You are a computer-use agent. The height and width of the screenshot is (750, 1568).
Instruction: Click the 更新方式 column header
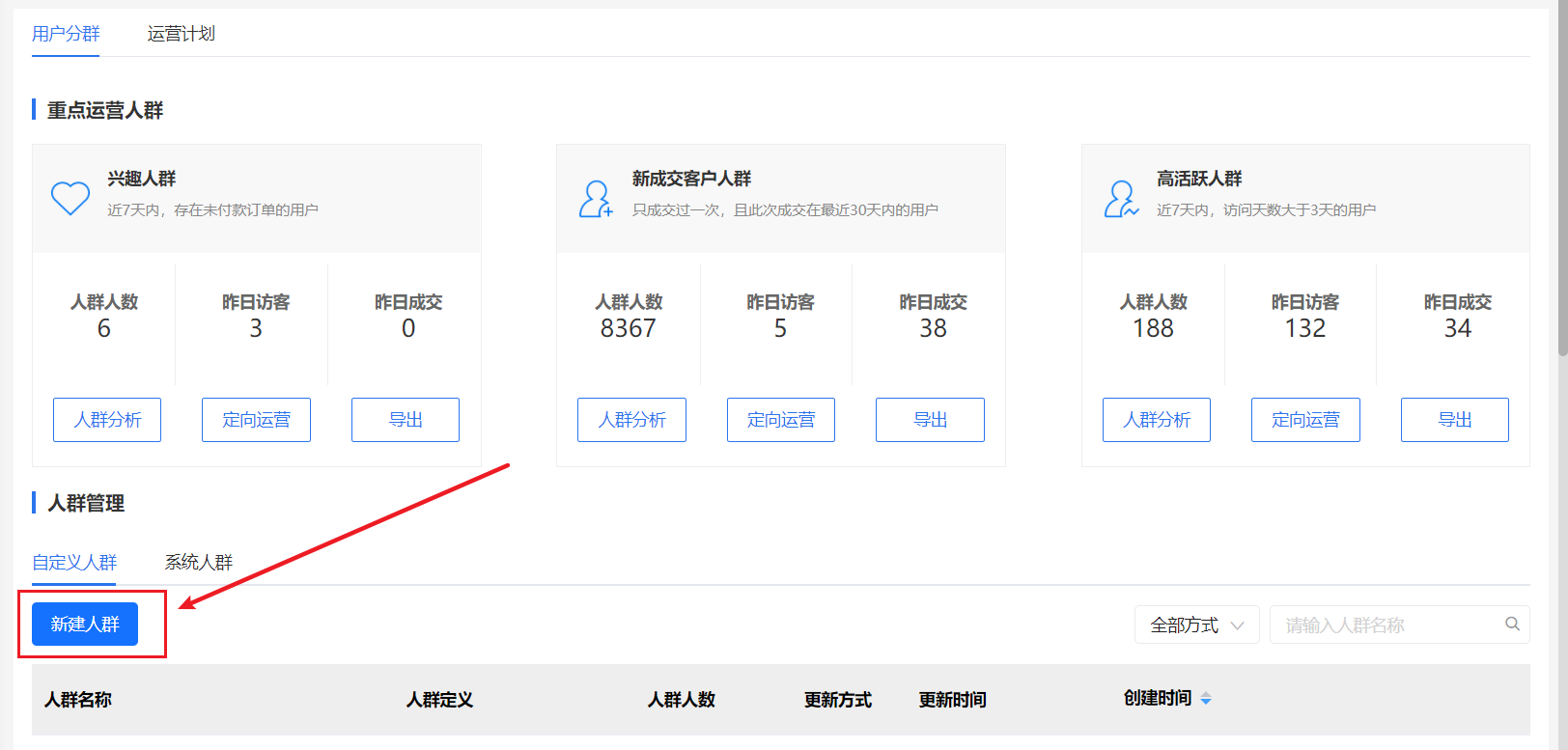838,700
